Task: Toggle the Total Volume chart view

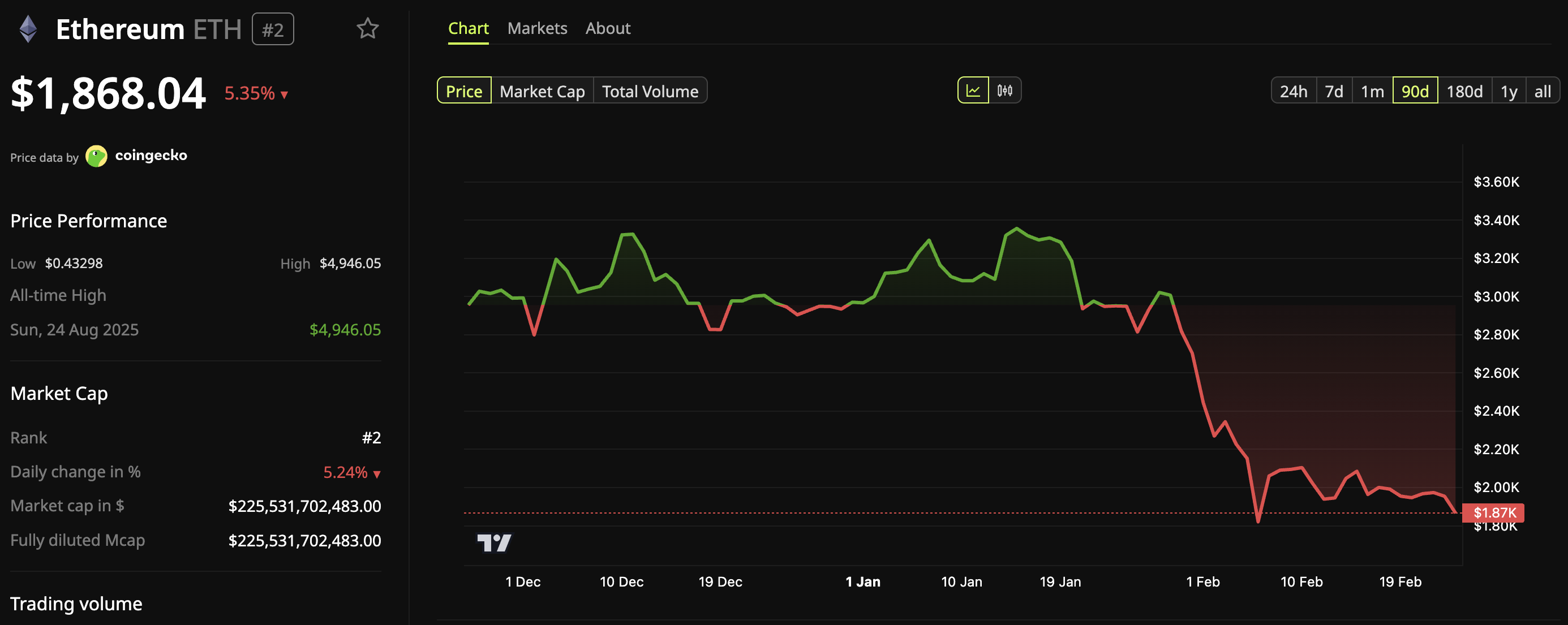Action: [650, 90]
